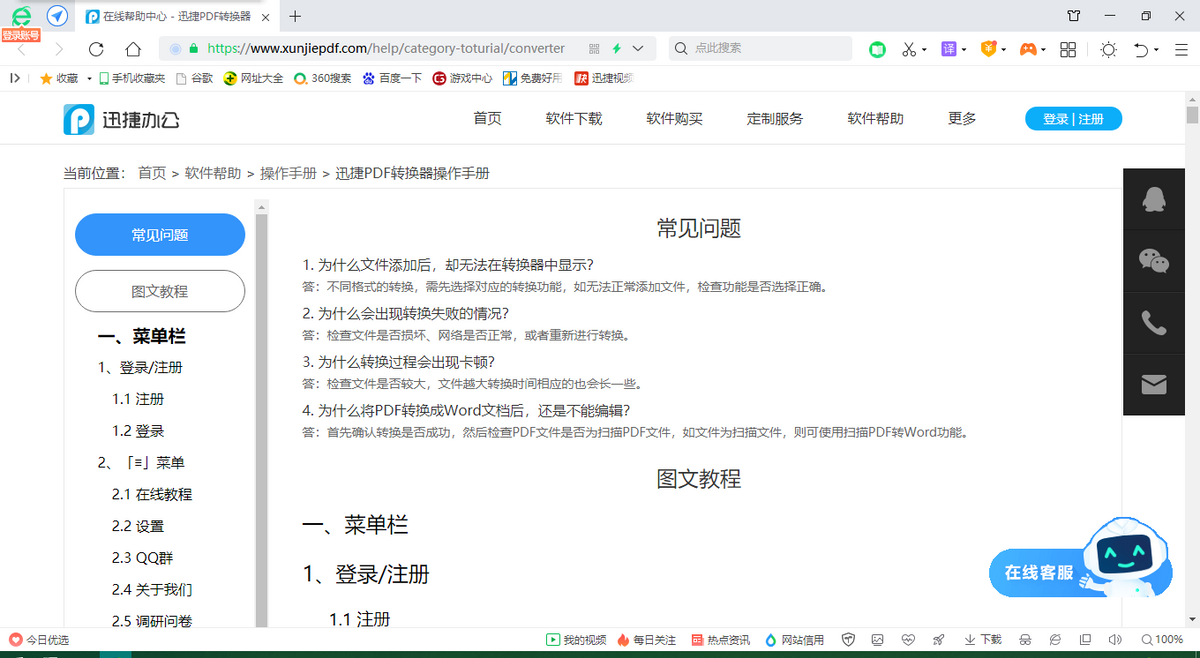Click the 100% zoom control in the status bar
The width and height of the screenshot is (1200, 658).
1163,640
